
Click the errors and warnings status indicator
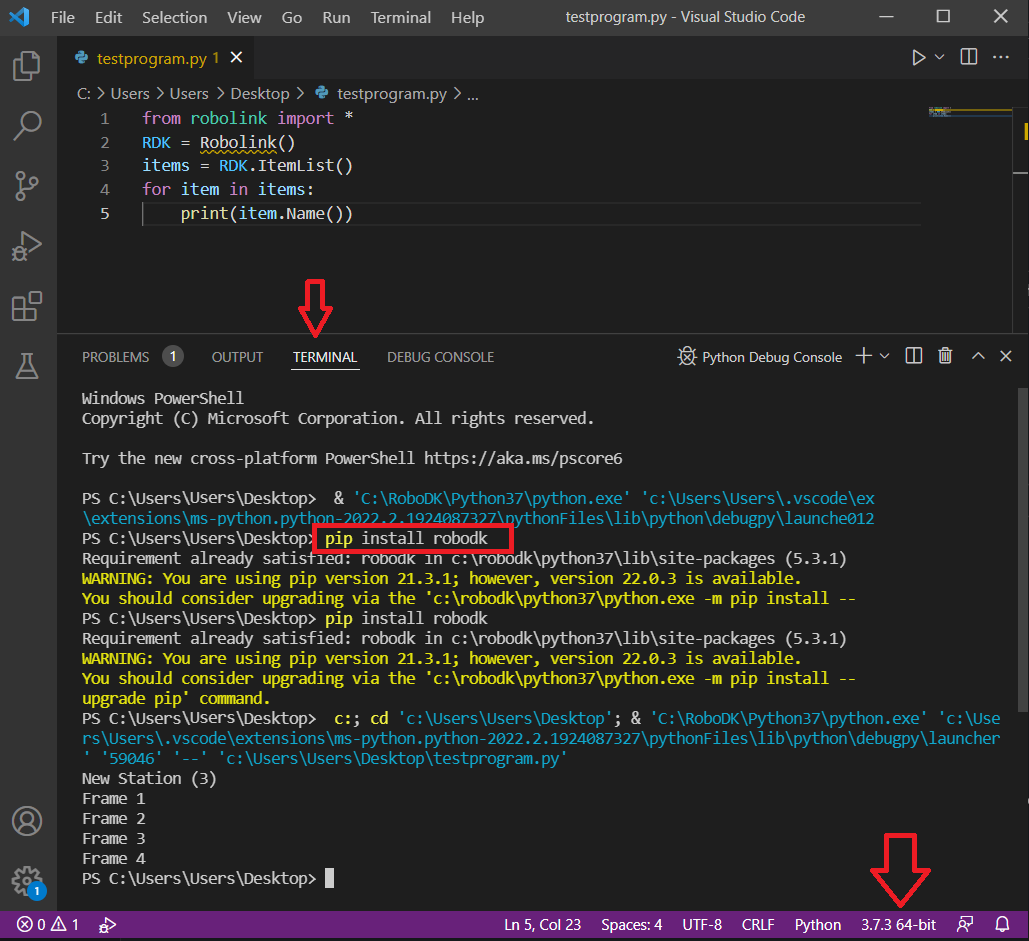click(x=47, y=924)
